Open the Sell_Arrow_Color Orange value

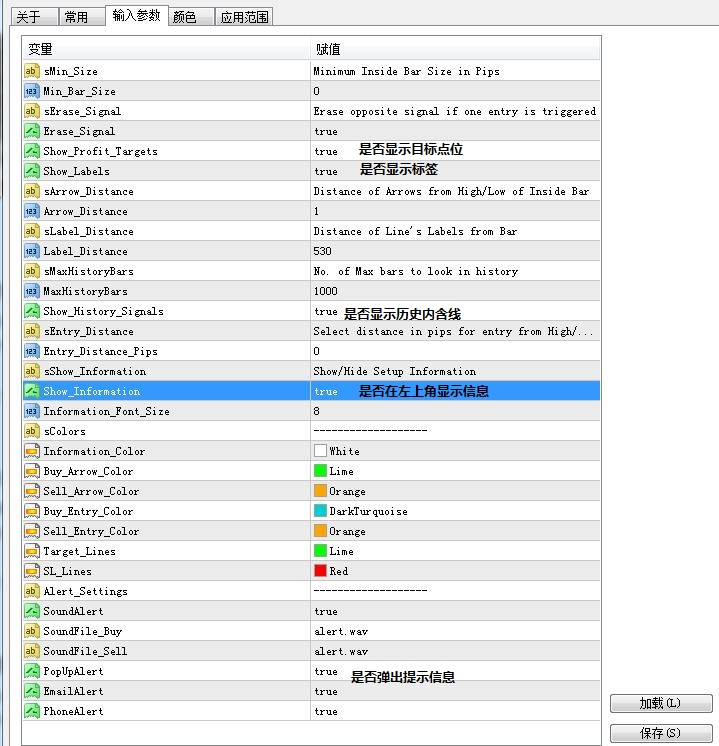pyautogui.click(x=347, y=491)
